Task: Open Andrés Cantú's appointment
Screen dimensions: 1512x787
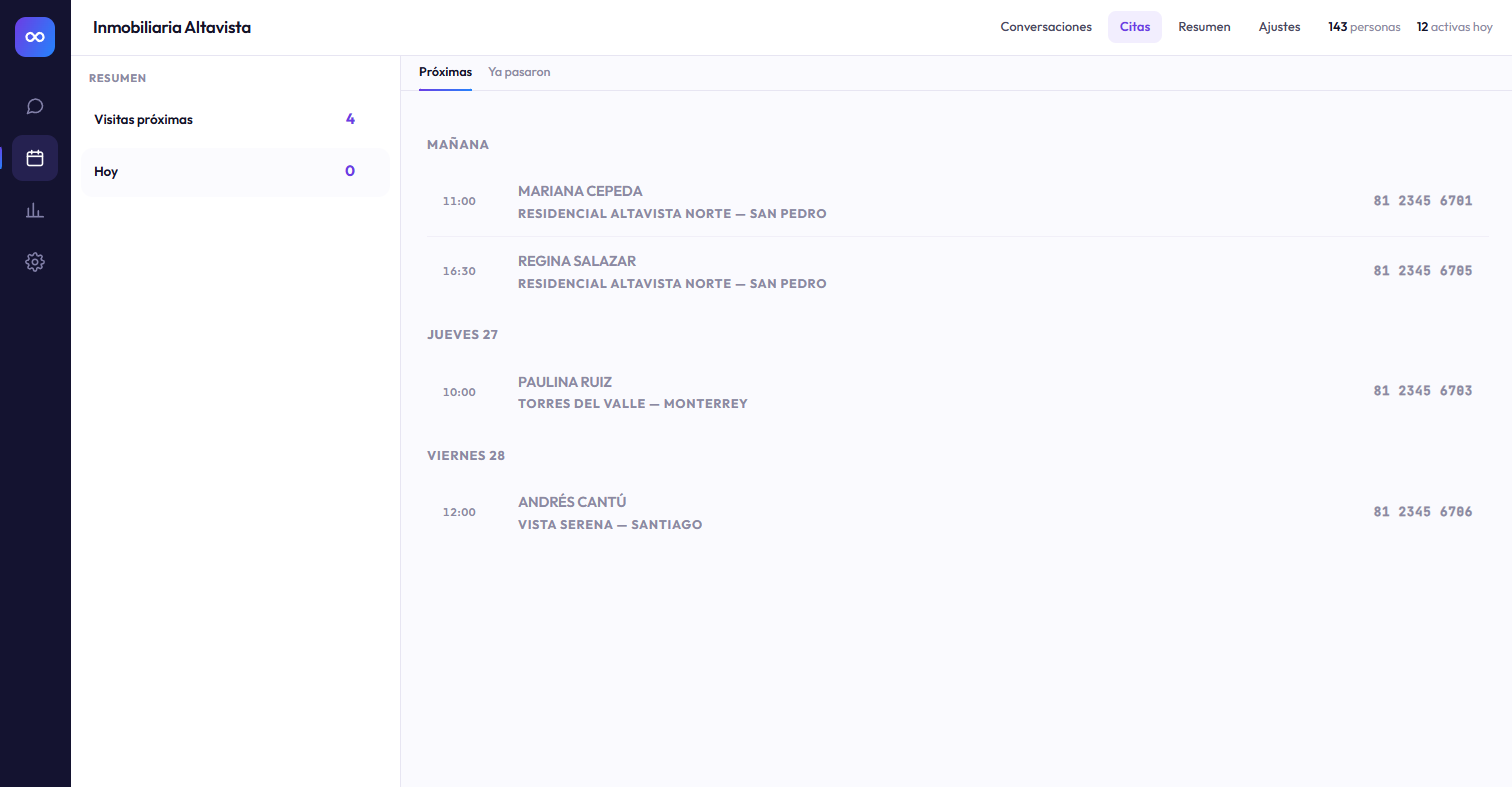Action: point(957,512)
